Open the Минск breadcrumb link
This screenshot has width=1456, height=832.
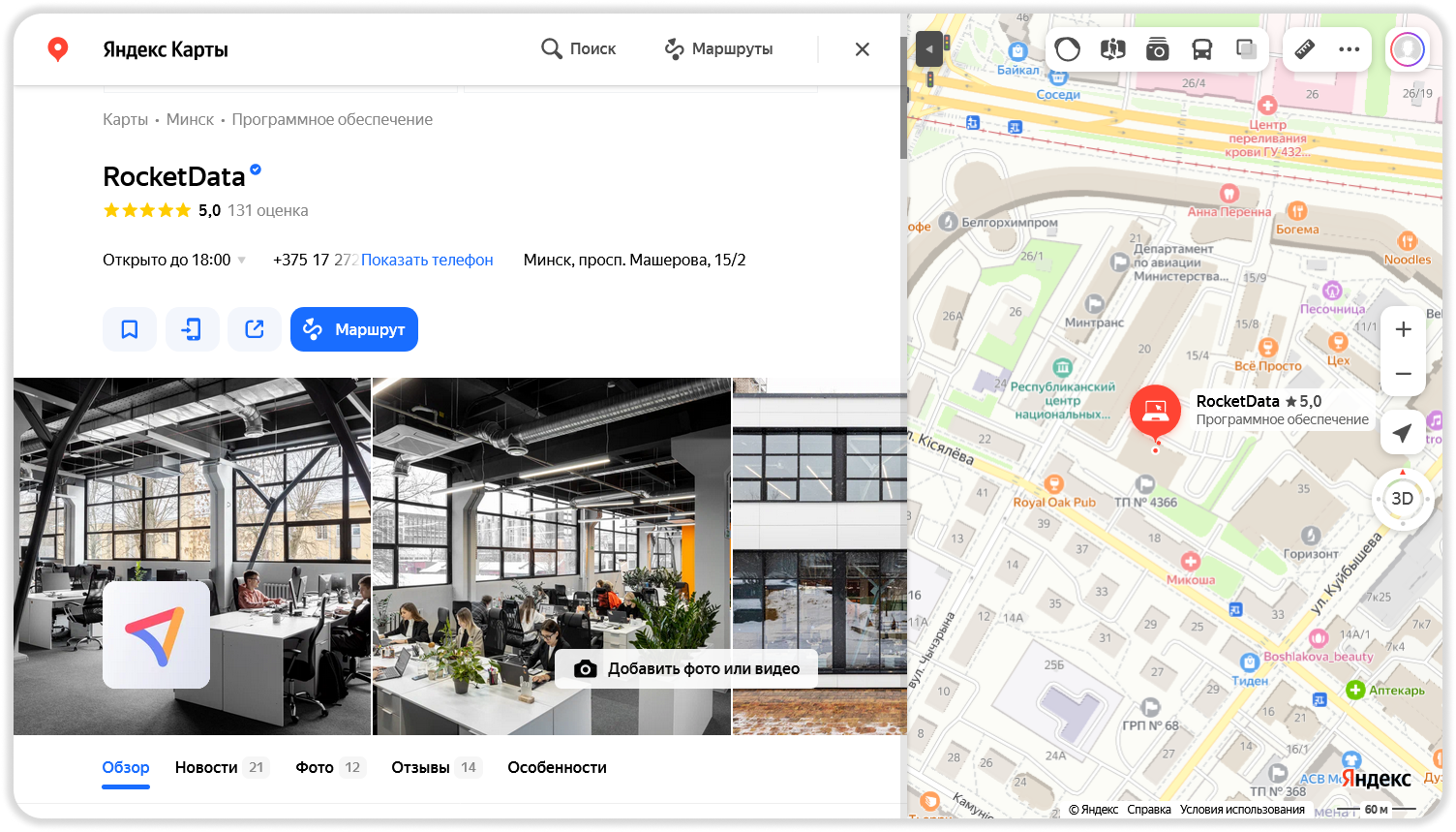coord(190,119)
